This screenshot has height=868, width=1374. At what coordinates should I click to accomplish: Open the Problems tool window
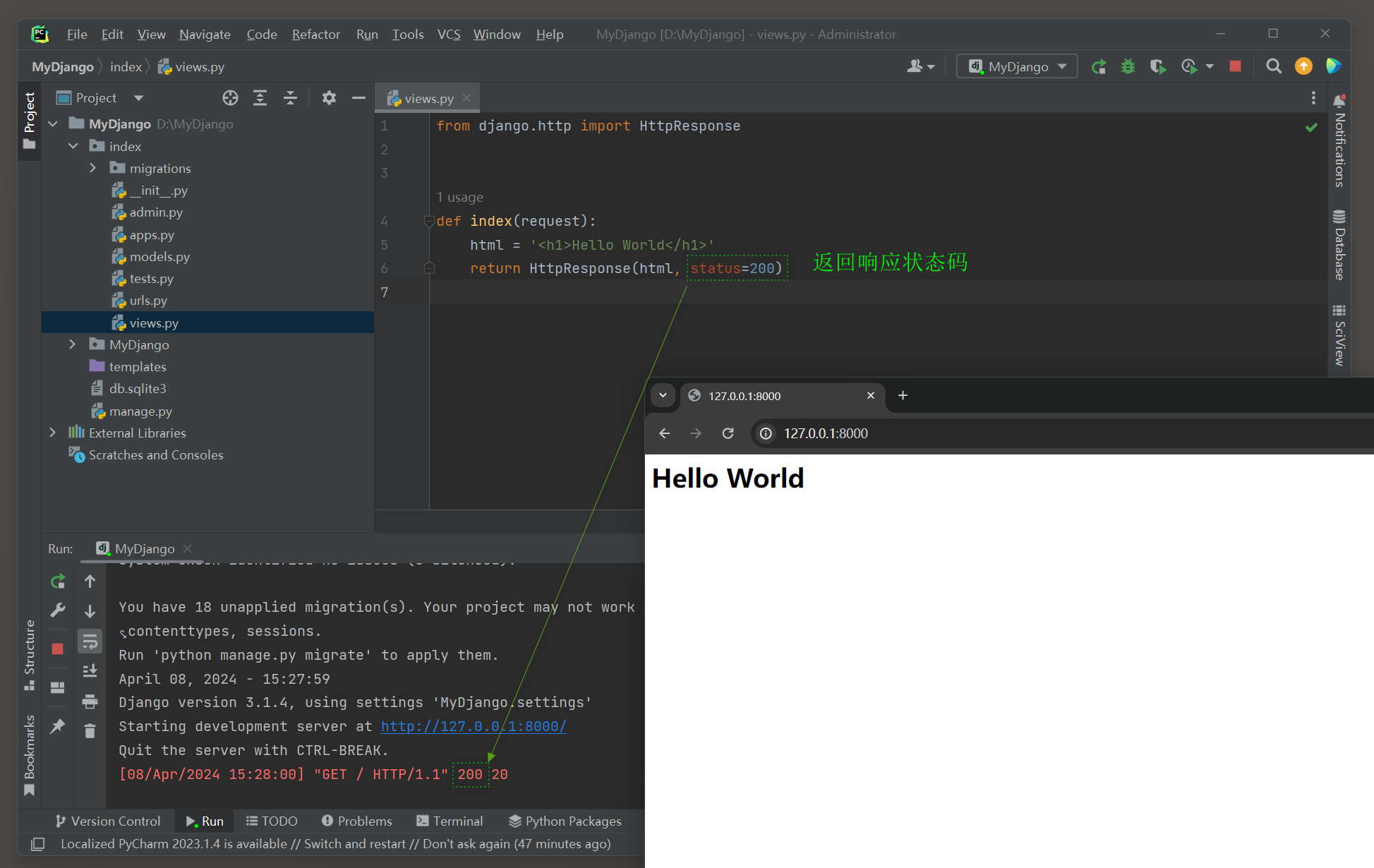coord(357,821)
